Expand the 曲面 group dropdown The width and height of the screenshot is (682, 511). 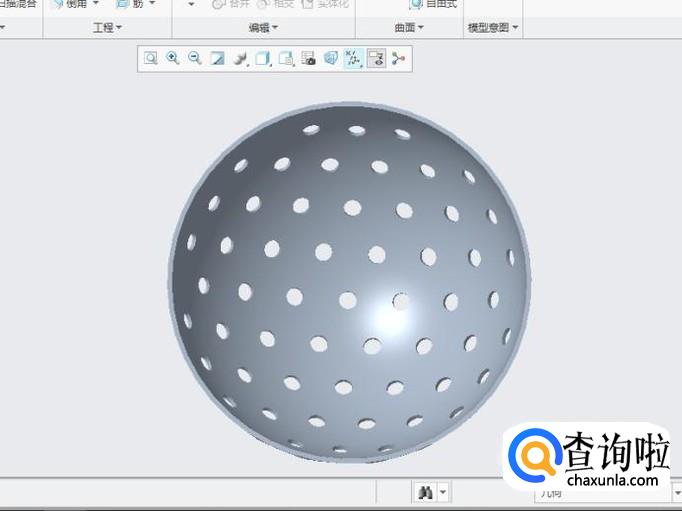point(409,27)
